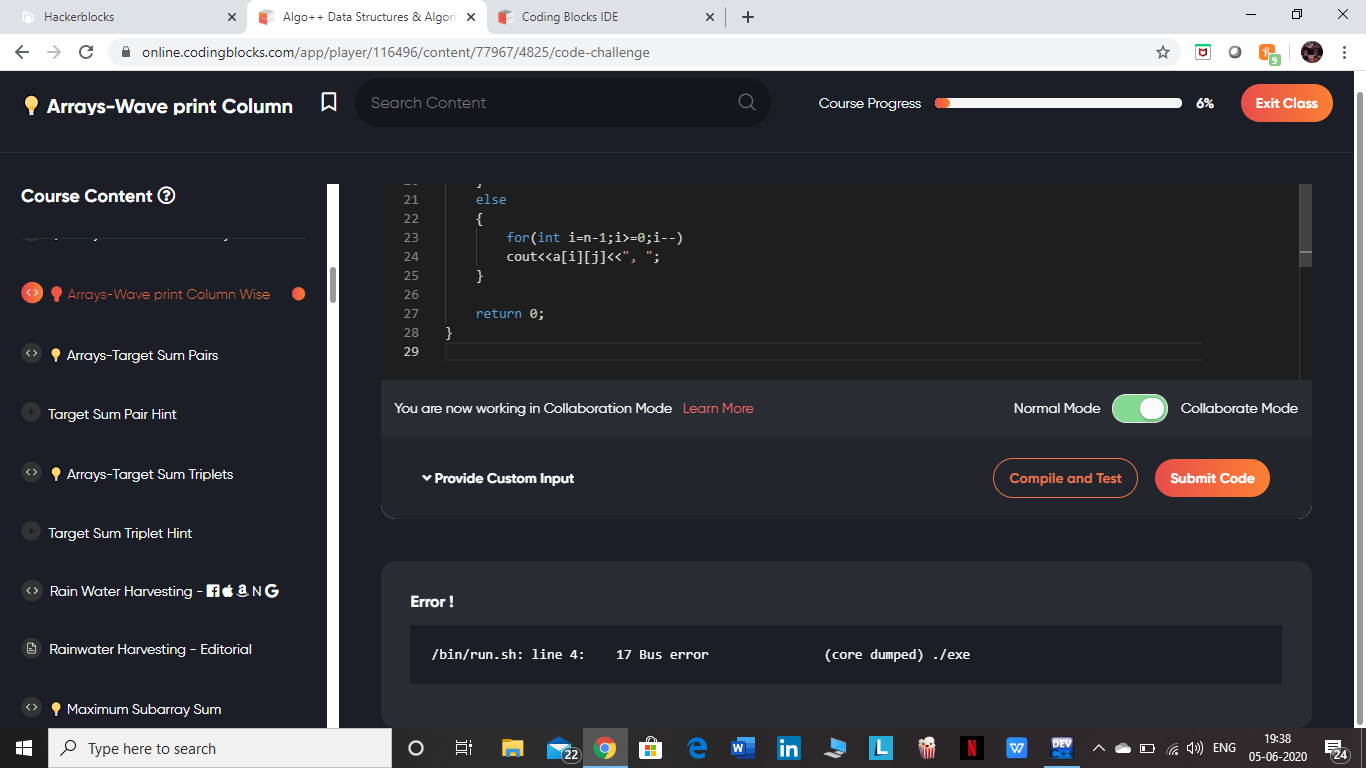Click Windows Start button

point(24,748)
